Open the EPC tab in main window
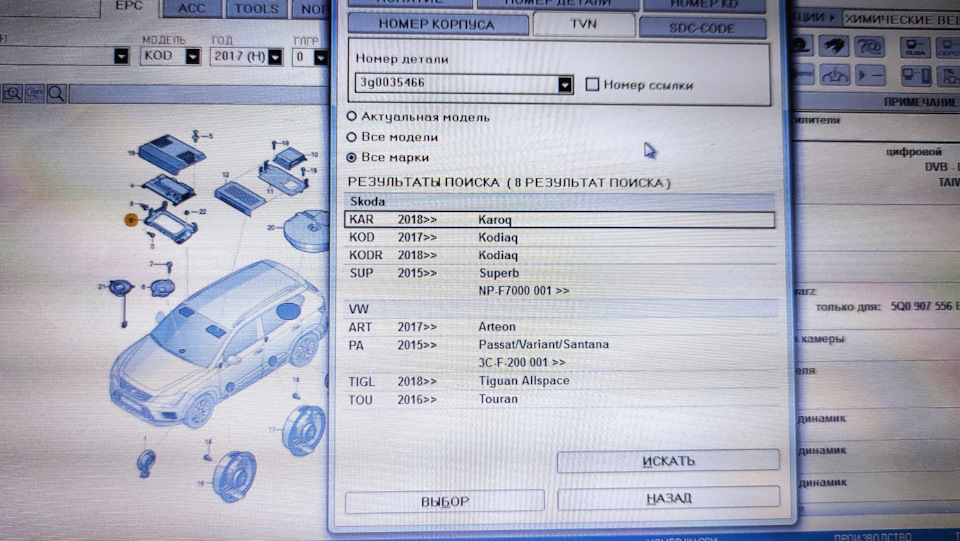The height and width of the screenshot is (541, 960). tap(129, 6)
